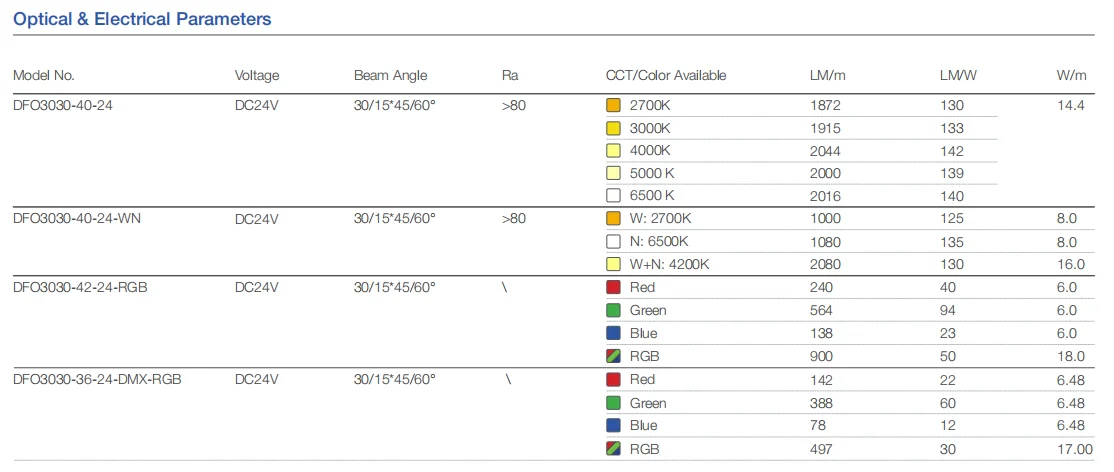Image resolution: width=1114 pixels, height=472 pixels.
Task: Click model name DFO3030-36-24-DMX-RGB
Action: click(x=97, y=380)
